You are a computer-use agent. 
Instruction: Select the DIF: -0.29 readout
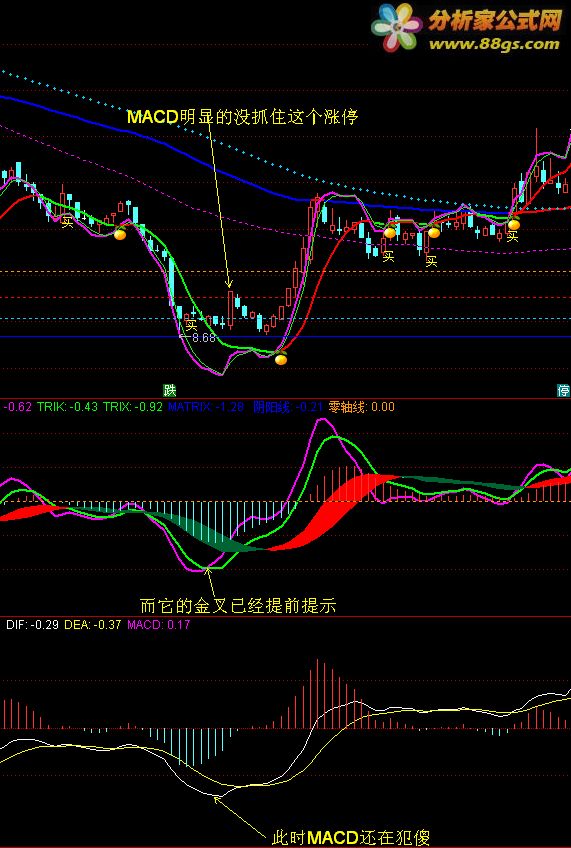(x=31, y=625)
